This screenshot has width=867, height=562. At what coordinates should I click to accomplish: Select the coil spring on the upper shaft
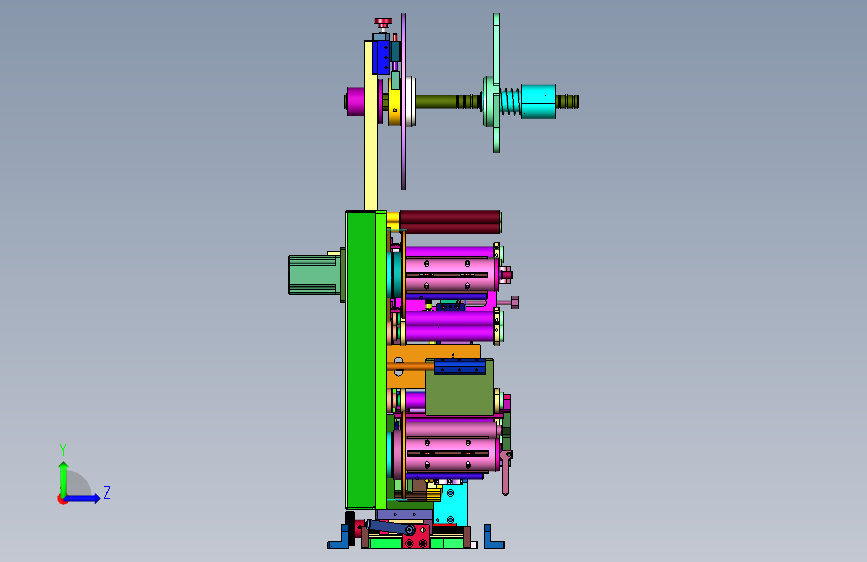tap(510, 102)
